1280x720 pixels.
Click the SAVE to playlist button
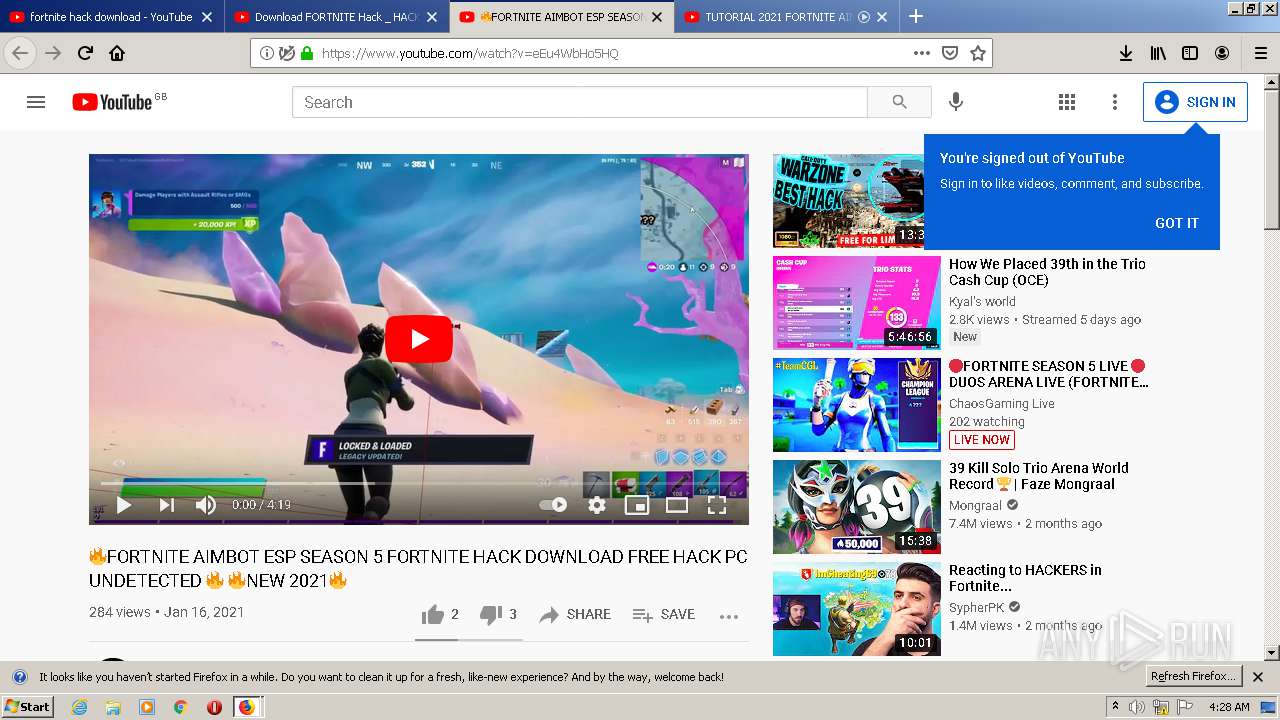tap(664, 614)
